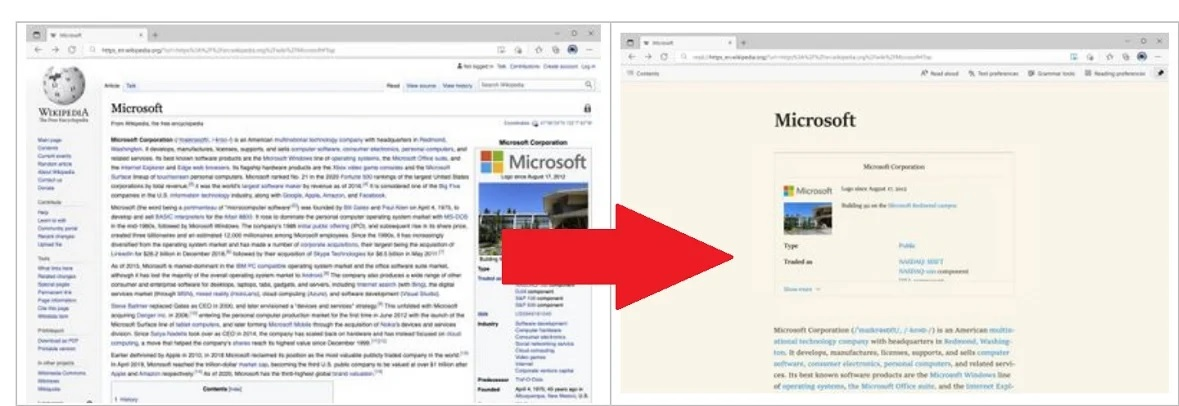Image resolution: width=1179 pixels, height=406 pixels.
Task: Expand infobox with Show more
Action: point(802,289)
